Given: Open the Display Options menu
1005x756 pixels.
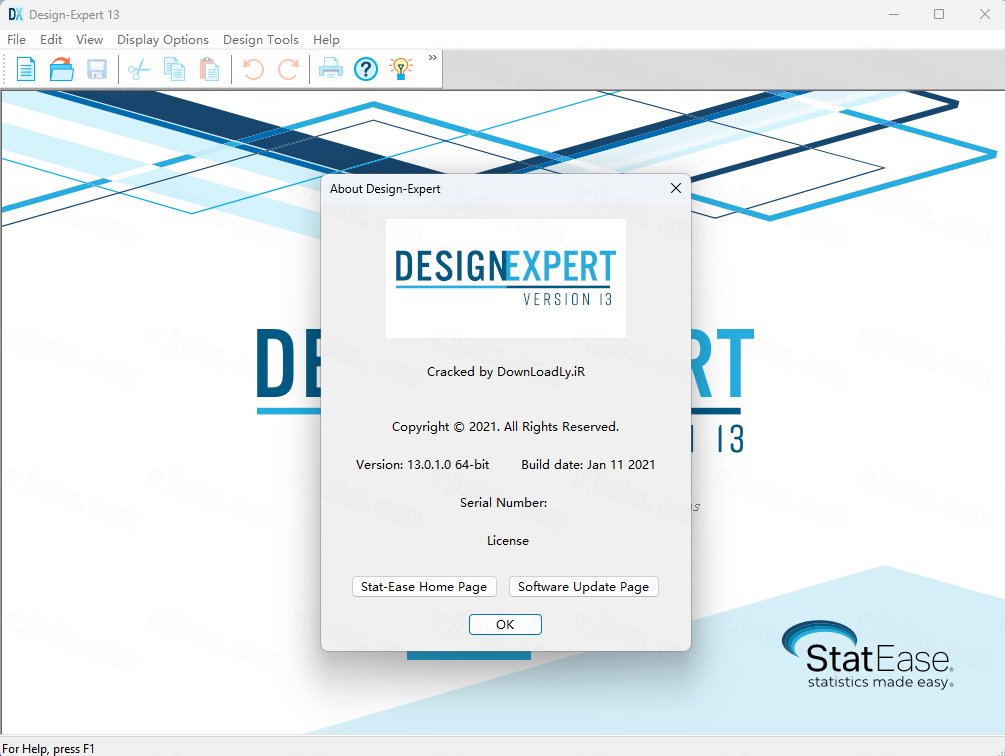Looking at the screenshot, I should [163, 40].
